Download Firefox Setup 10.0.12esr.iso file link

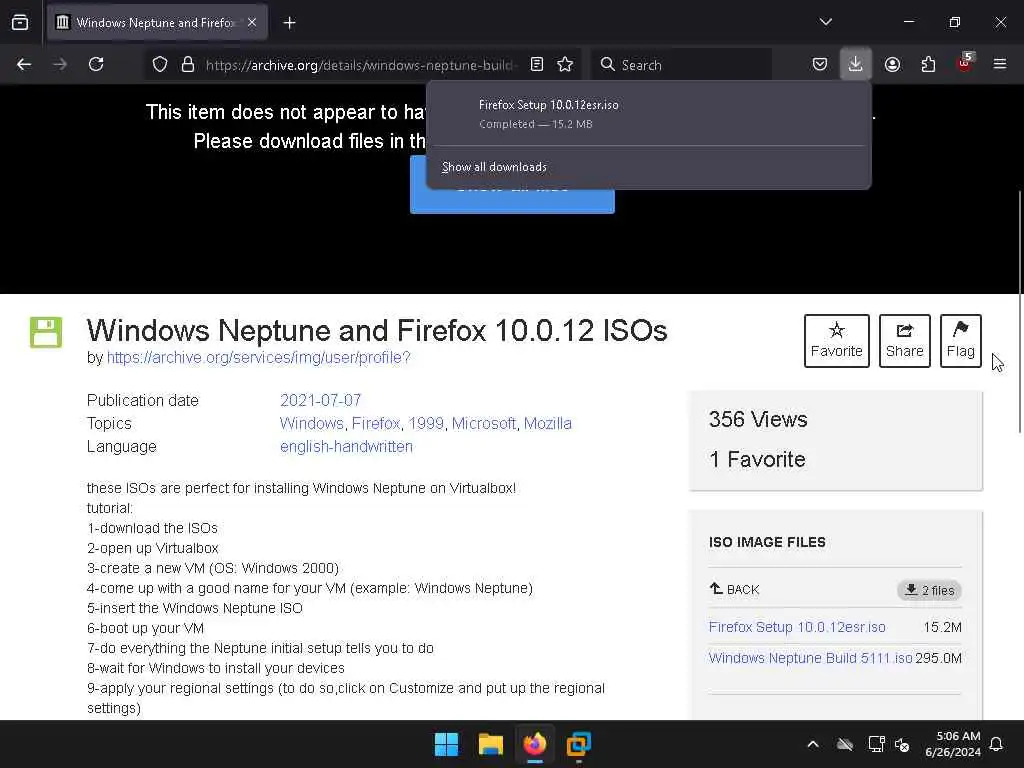click(797, 627)
